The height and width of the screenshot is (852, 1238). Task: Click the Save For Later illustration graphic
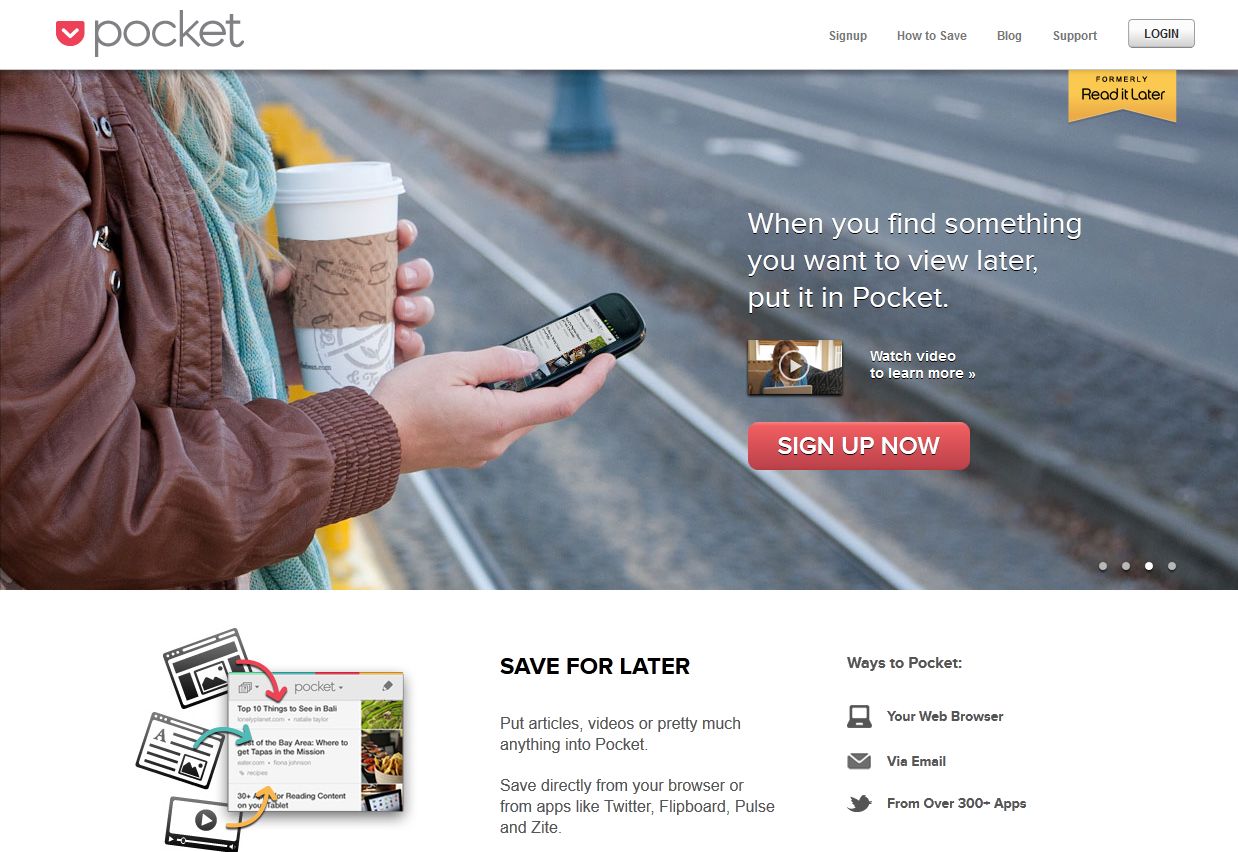(x=270, y=740)
